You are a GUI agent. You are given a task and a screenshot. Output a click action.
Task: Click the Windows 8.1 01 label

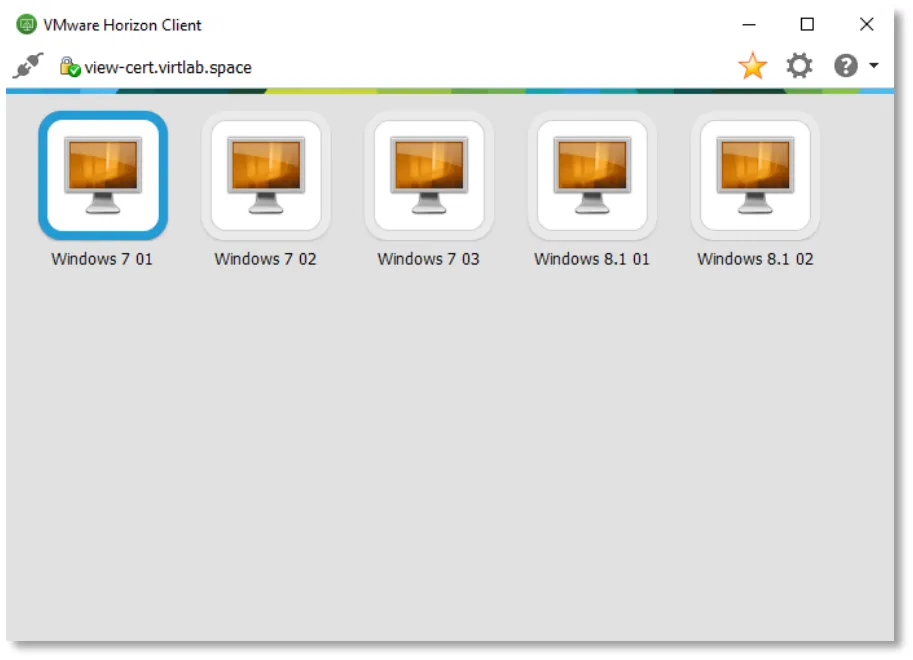tap(592, 259)
